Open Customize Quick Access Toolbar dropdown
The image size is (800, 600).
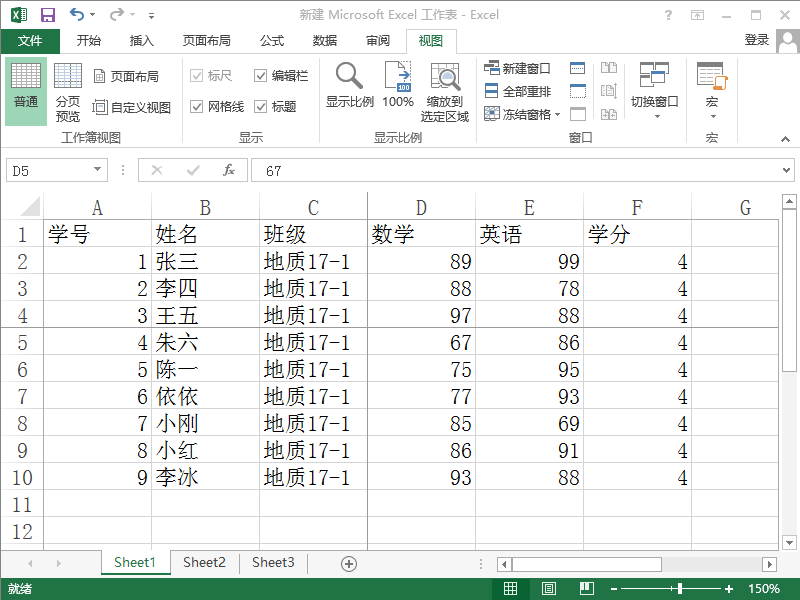[152, 15]
